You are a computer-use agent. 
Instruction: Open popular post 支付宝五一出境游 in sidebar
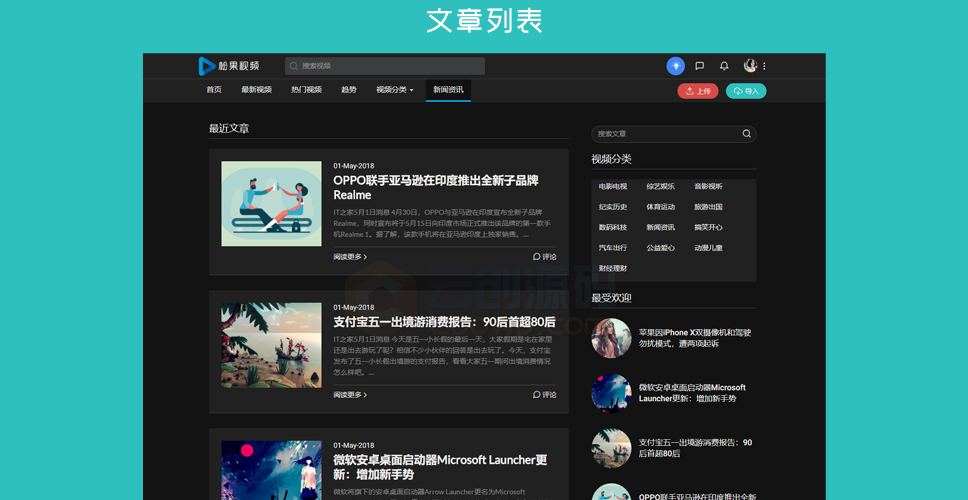695,448
